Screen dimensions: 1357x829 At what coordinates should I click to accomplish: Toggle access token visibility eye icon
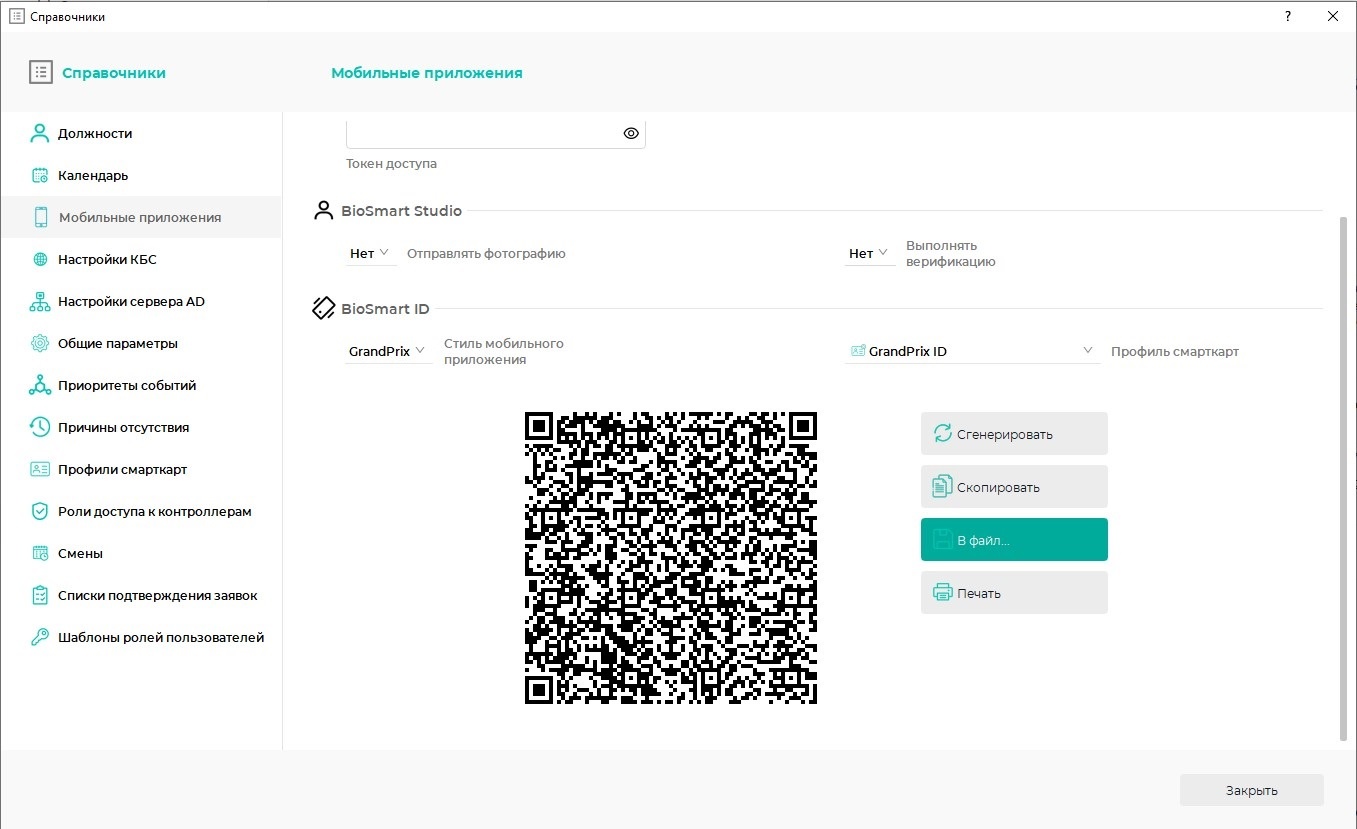pyautogui.click(x=631, y=133)
